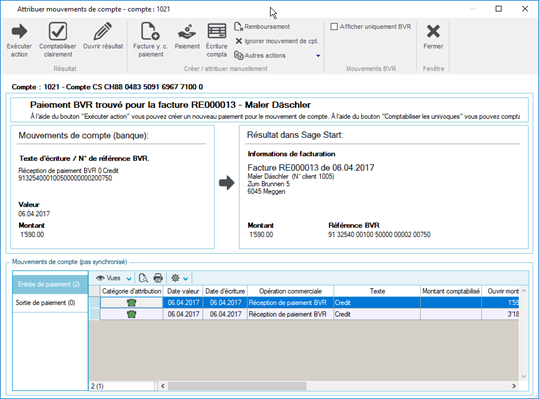Click the printer icon in grid toolbar

(x=158, y=278)
